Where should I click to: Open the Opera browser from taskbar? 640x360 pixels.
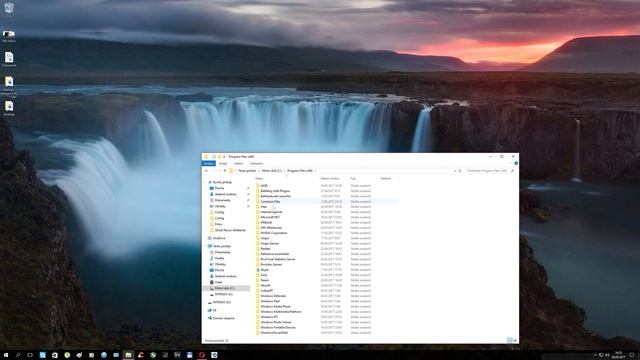[x=202, y=356]
